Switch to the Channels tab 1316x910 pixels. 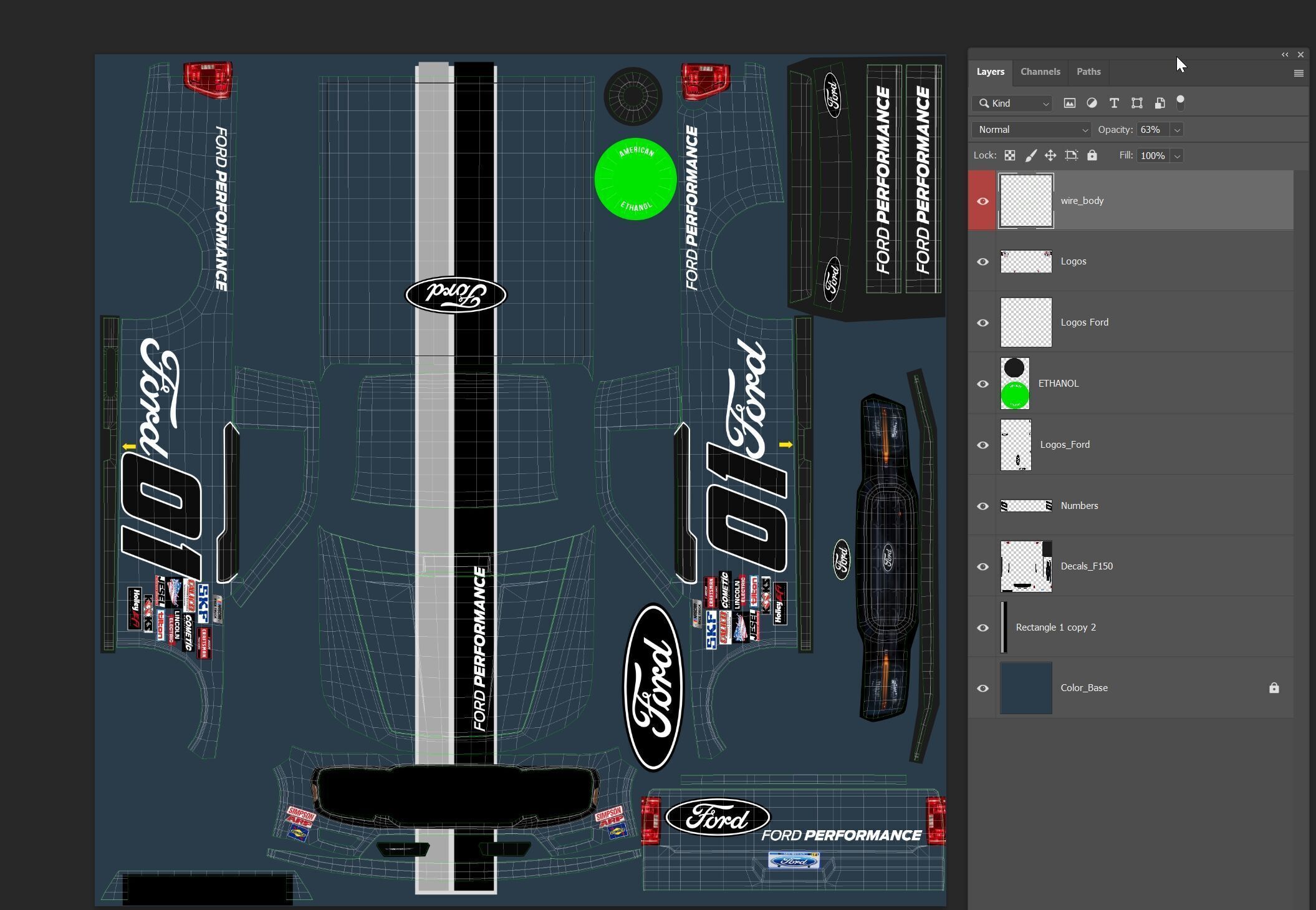[1040, 72]
